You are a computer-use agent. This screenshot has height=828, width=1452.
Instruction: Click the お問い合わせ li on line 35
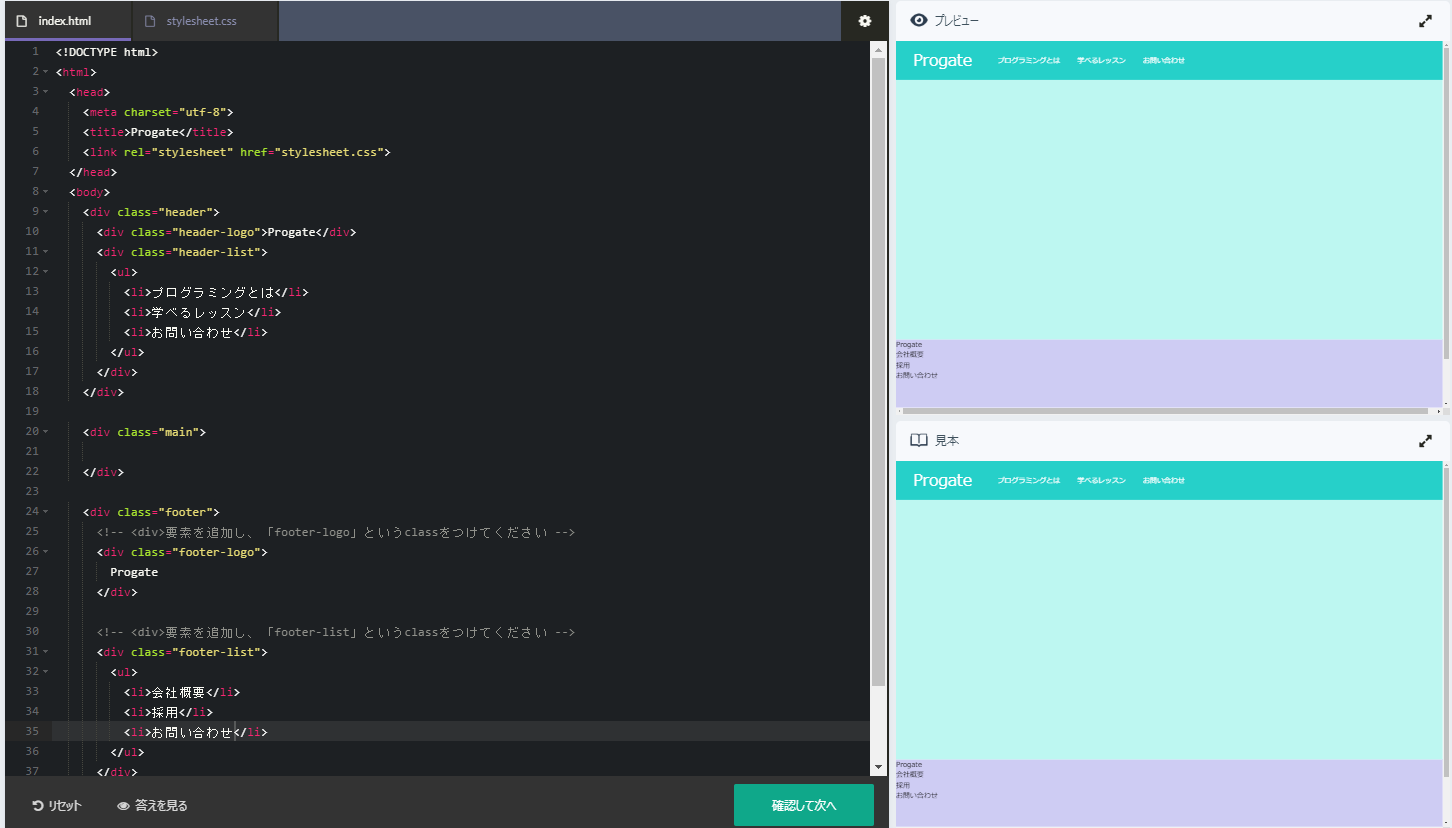click(x=196, y=732)
